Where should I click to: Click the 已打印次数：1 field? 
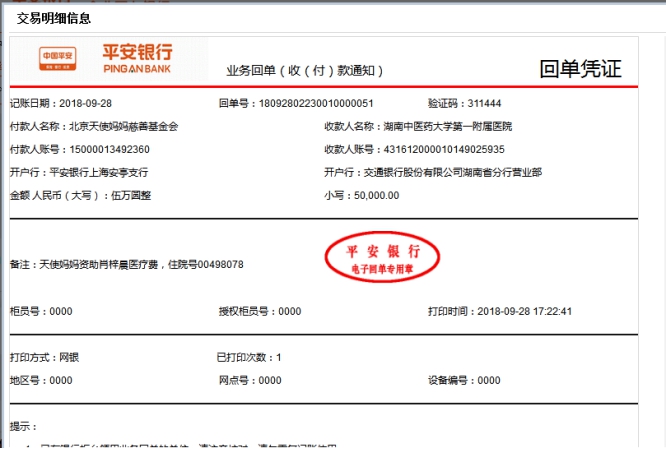coord(249,357)
